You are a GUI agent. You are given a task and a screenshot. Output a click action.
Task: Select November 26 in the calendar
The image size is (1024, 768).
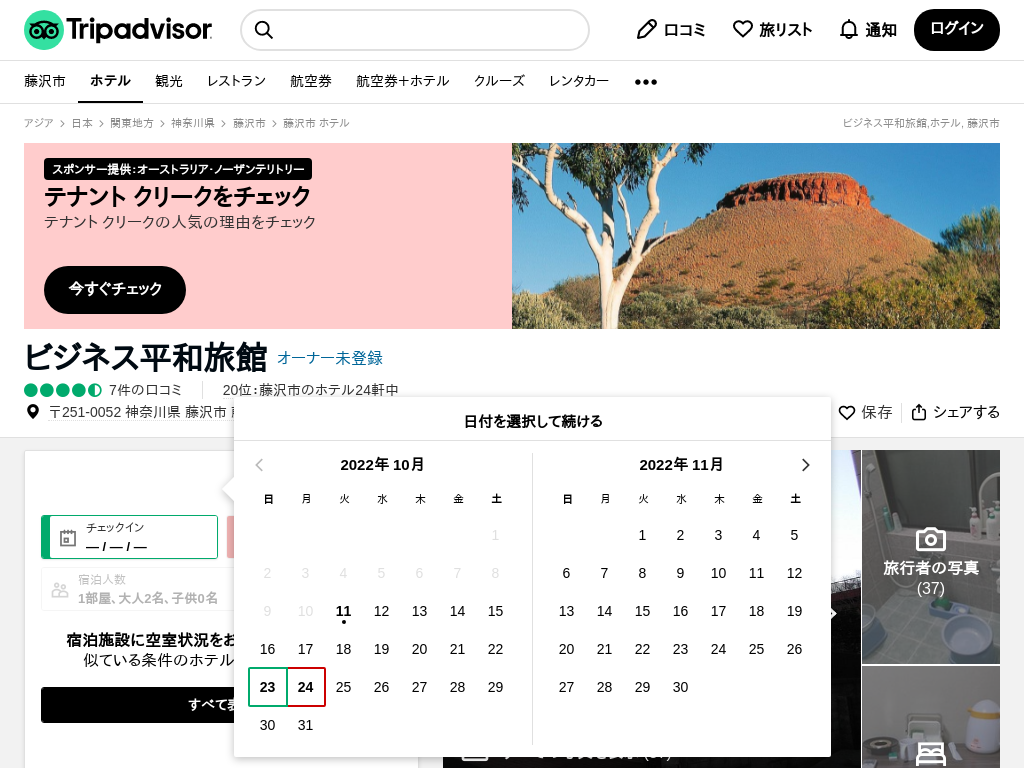click(x=794, y=649)
